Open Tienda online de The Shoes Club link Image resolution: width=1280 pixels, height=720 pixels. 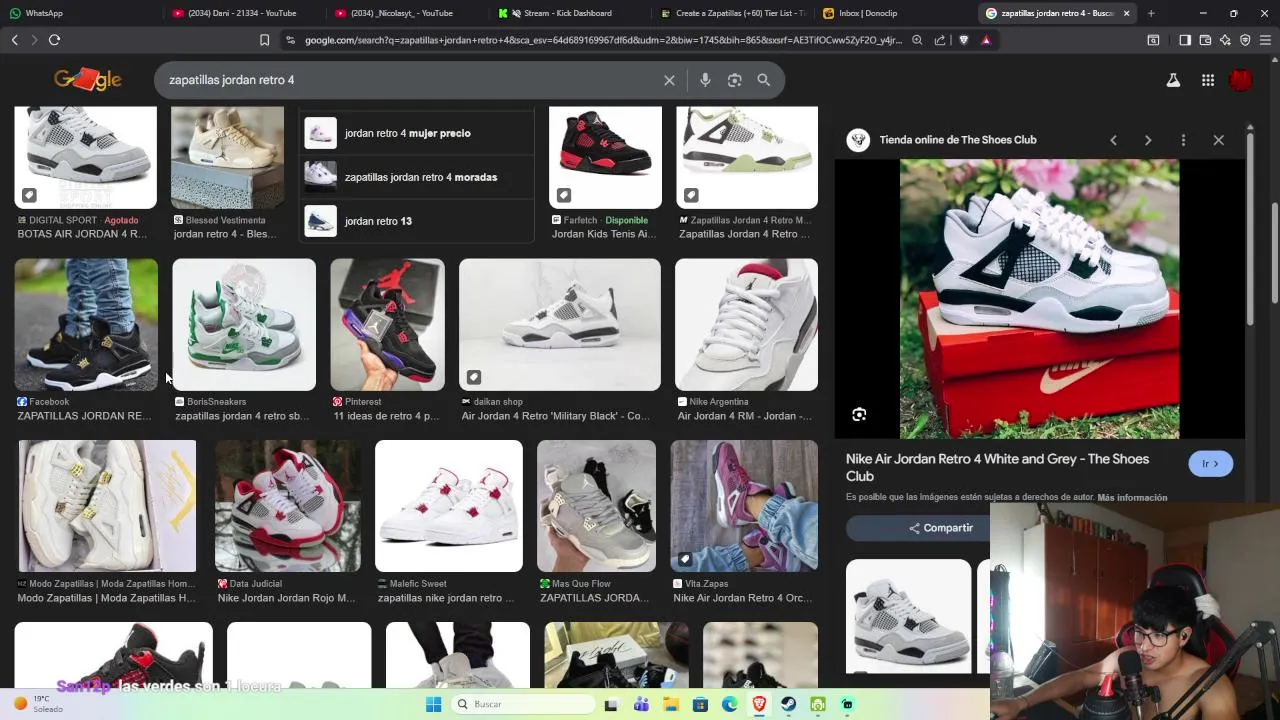coord(957,140)
